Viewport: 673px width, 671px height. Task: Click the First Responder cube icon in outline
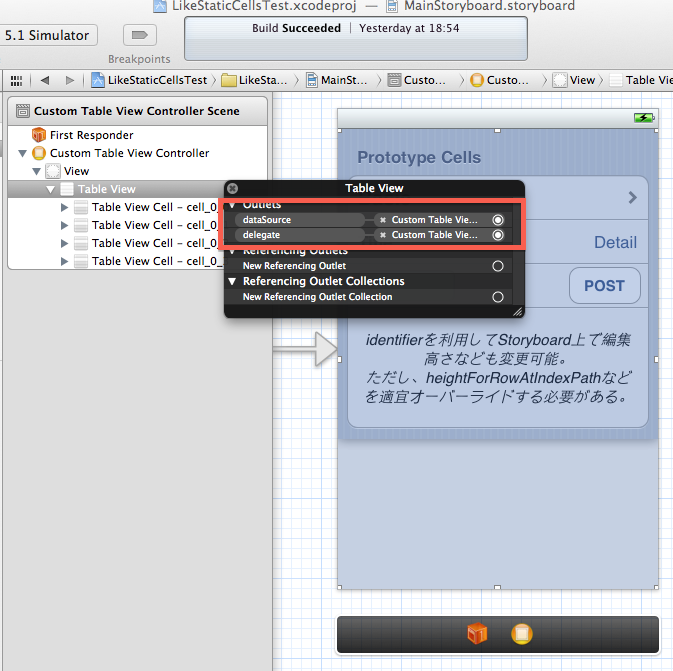[39, 135]
